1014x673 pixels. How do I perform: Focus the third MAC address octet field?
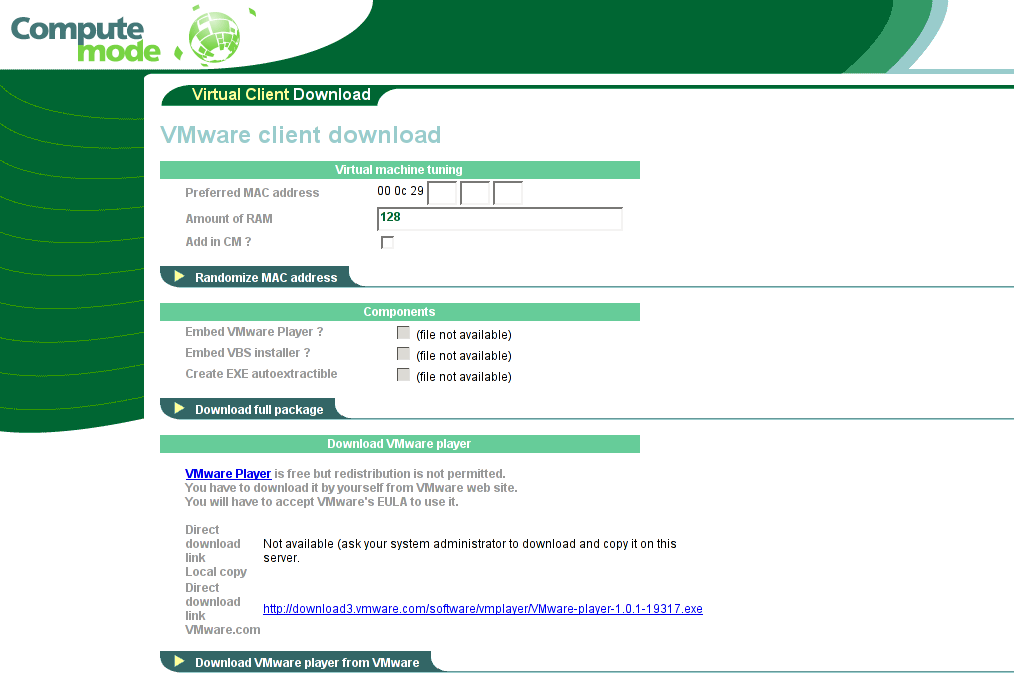(508, 193)
